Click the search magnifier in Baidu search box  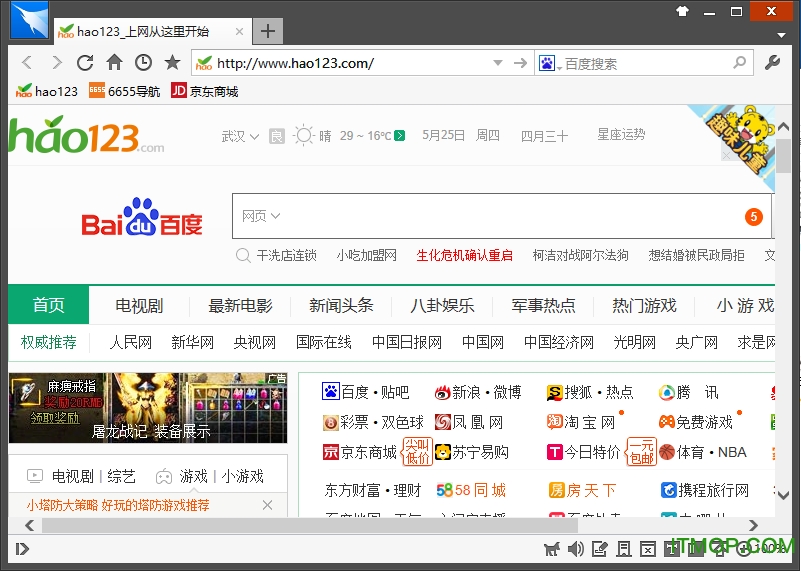pyautogui.click(x=740, y=63)
